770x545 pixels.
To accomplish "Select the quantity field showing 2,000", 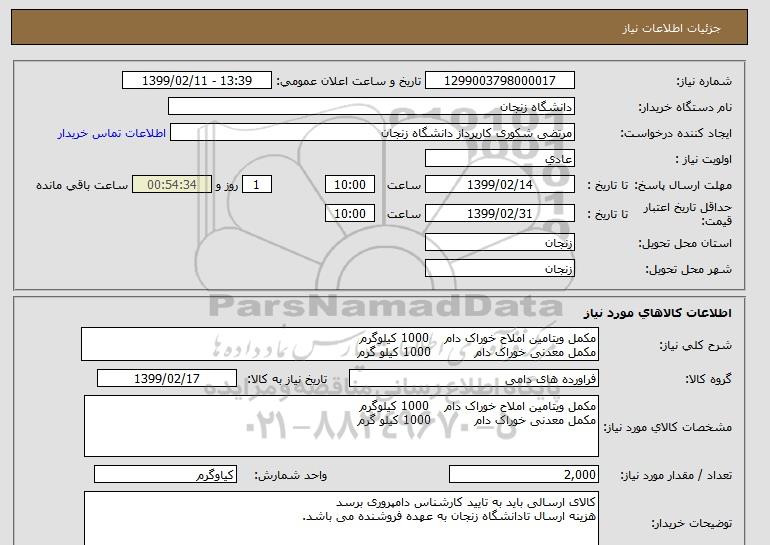I will coord(523,475).
